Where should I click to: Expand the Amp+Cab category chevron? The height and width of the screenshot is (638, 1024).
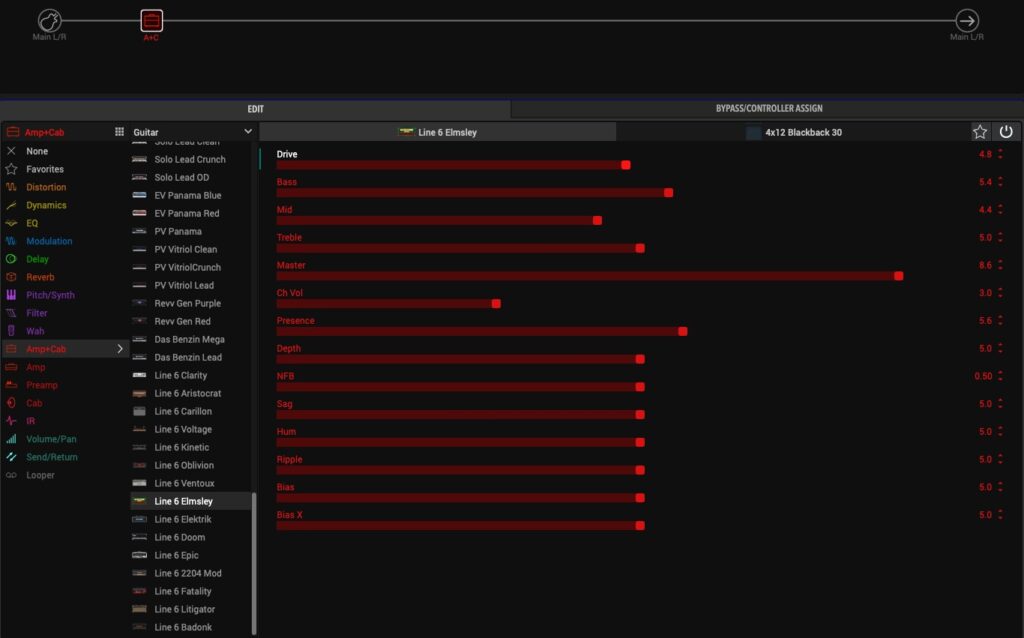pos(120,349)
